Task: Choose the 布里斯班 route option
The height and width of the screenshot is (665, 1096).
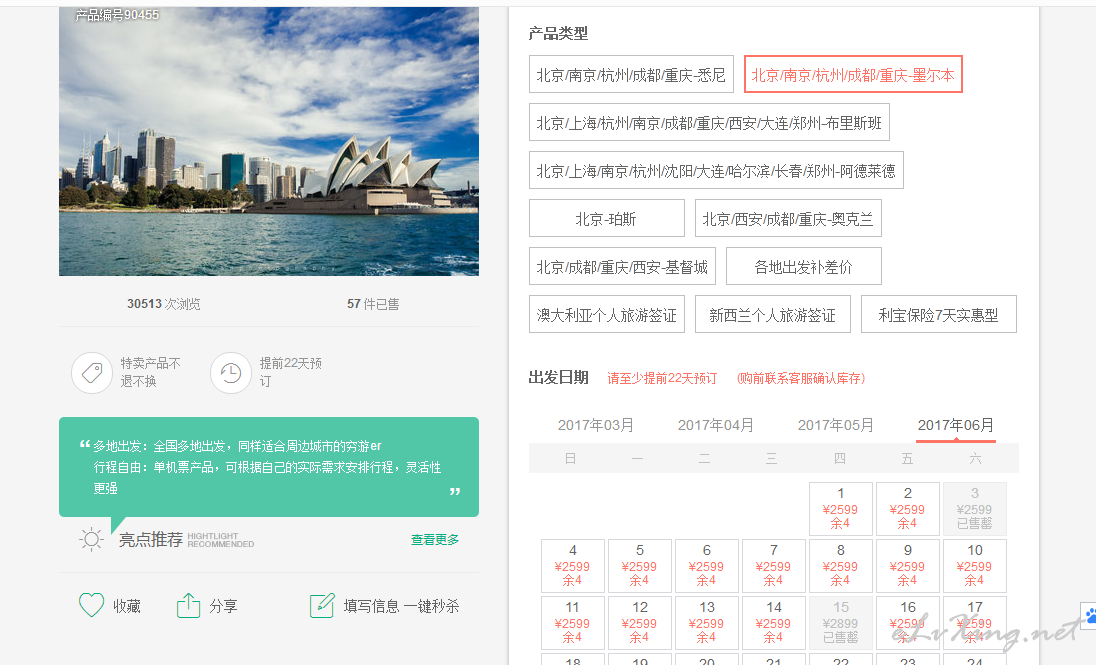Action: pos(709,122)
